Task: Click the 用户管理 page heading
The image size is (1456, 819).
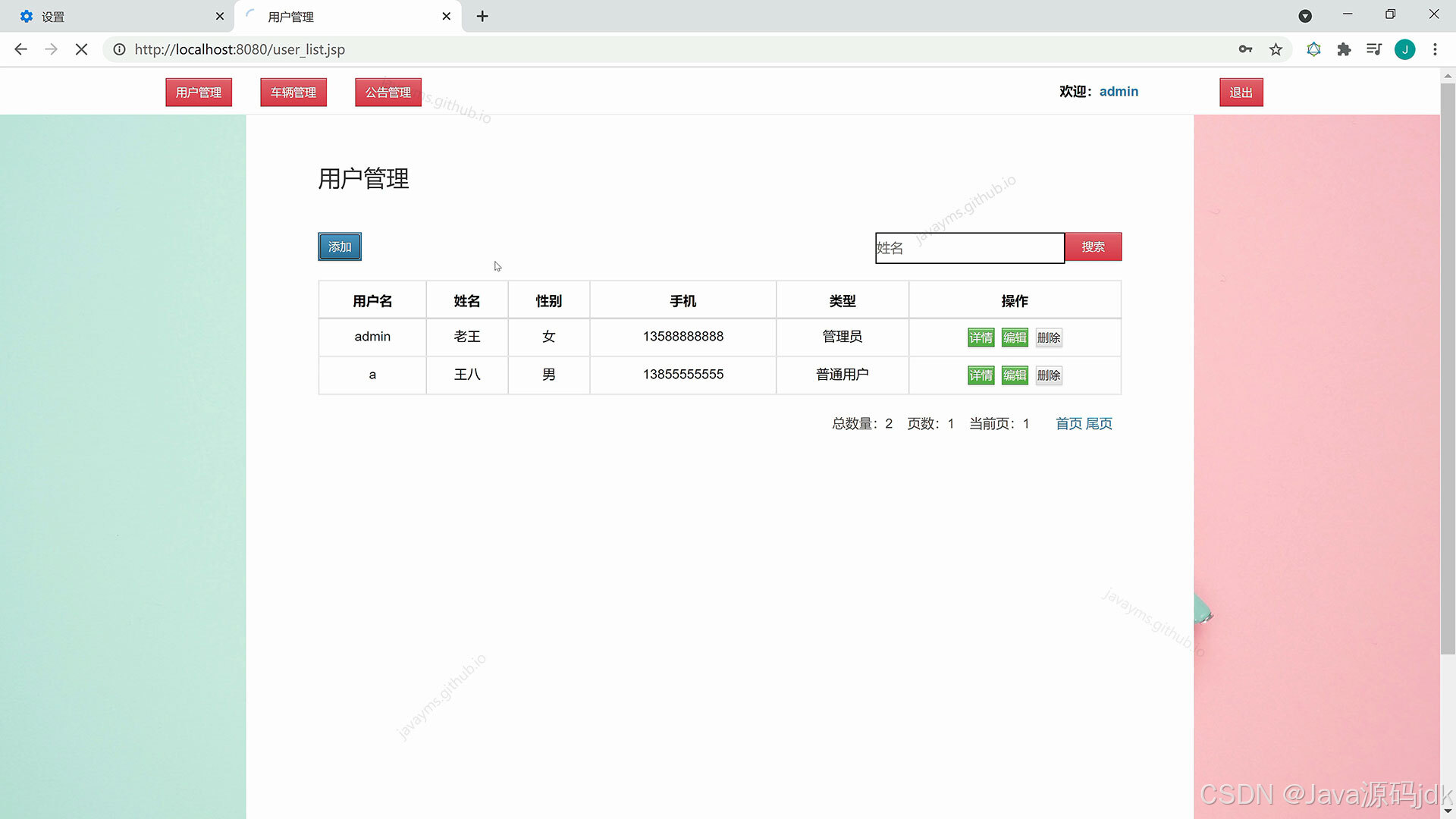Action: coord(363,179)
